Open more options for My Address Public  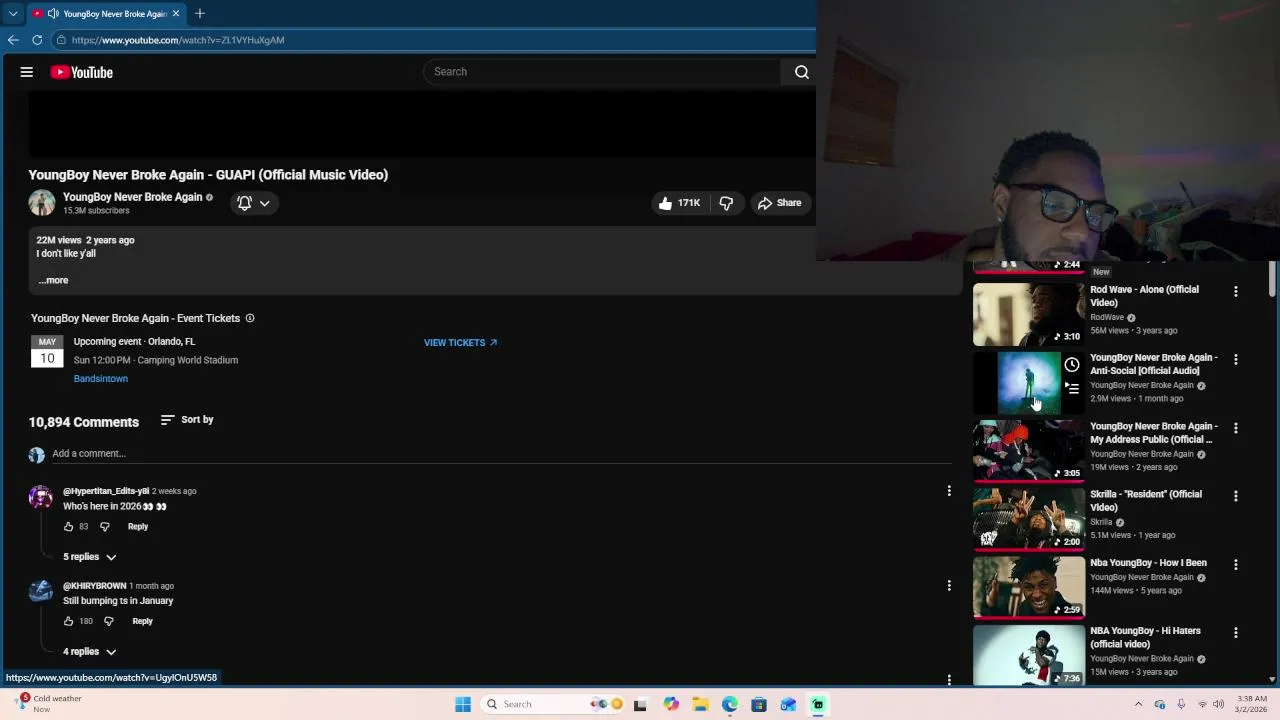coord(1236,429)
